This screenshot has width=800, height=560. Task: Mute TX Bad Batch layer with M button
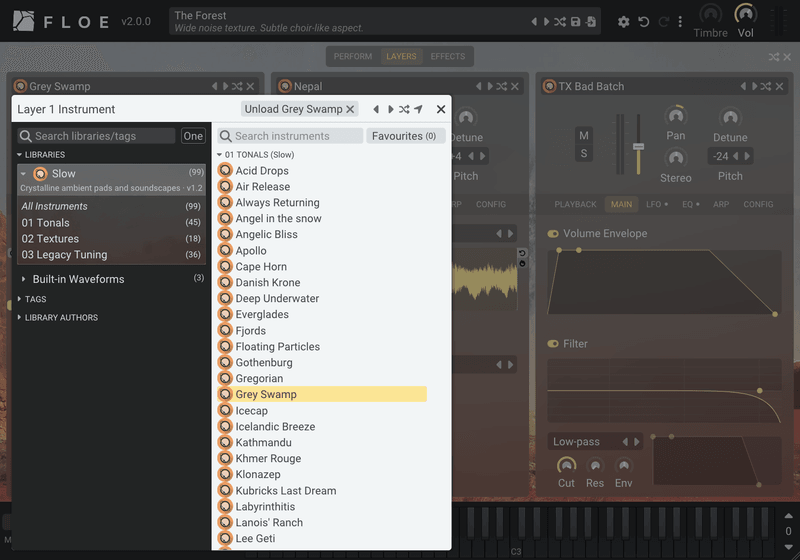[x=584, y=136]
